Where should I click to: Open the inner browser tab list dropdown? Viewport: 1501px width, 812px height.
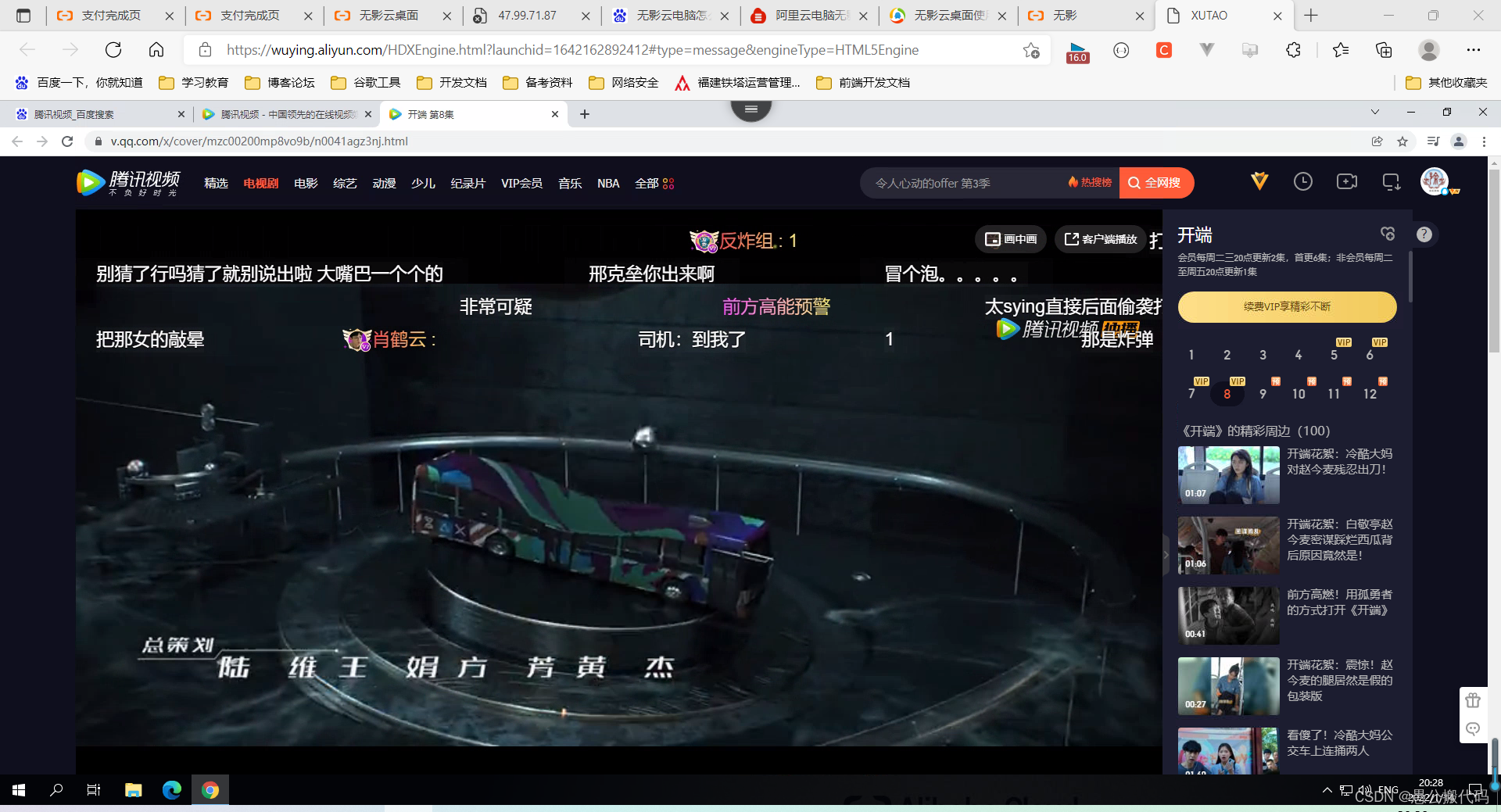1376,113
